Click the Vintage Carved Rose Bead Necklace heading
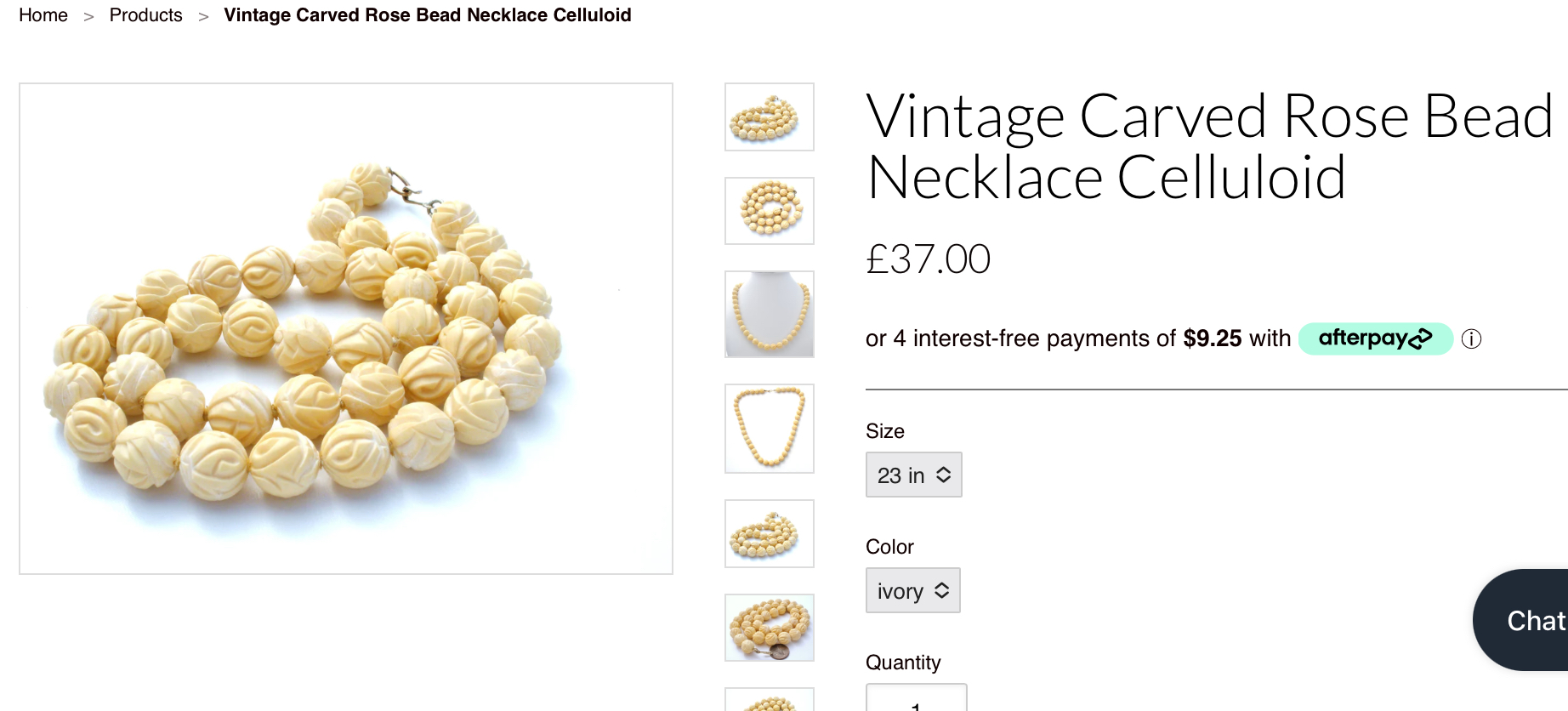 [x=1209, y=146]
